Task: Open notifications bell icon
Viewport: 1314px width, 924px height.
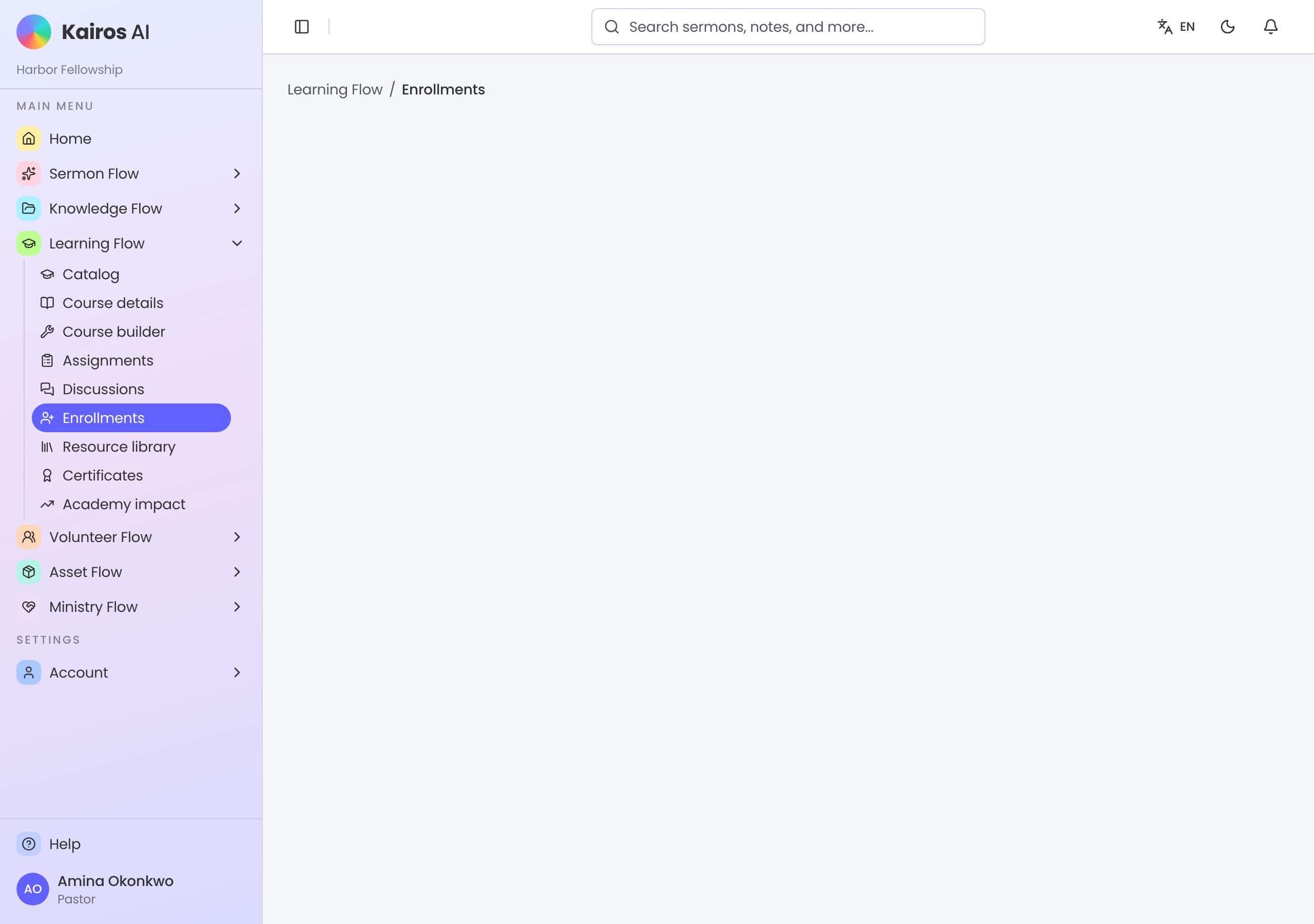Action: pyautogui.click(x=1270, y=27)
